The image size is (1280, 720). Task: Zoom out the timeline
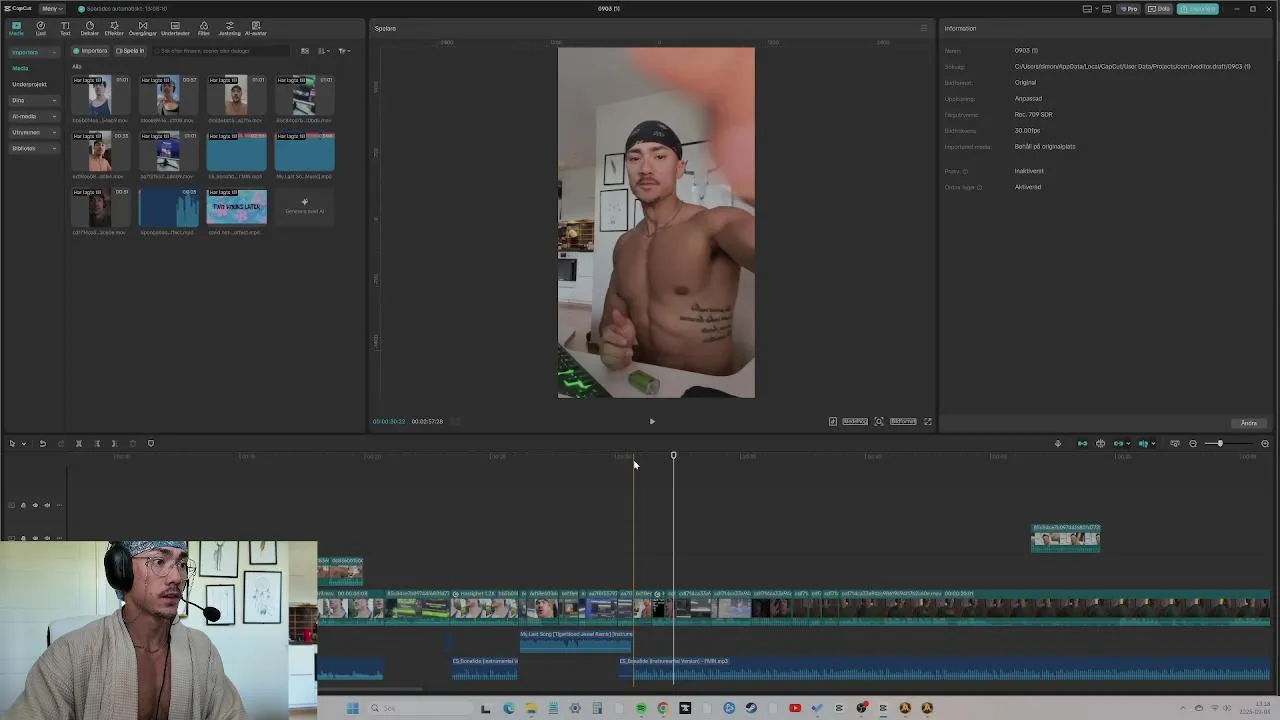pyautogui.click(x=1193, y=444)
